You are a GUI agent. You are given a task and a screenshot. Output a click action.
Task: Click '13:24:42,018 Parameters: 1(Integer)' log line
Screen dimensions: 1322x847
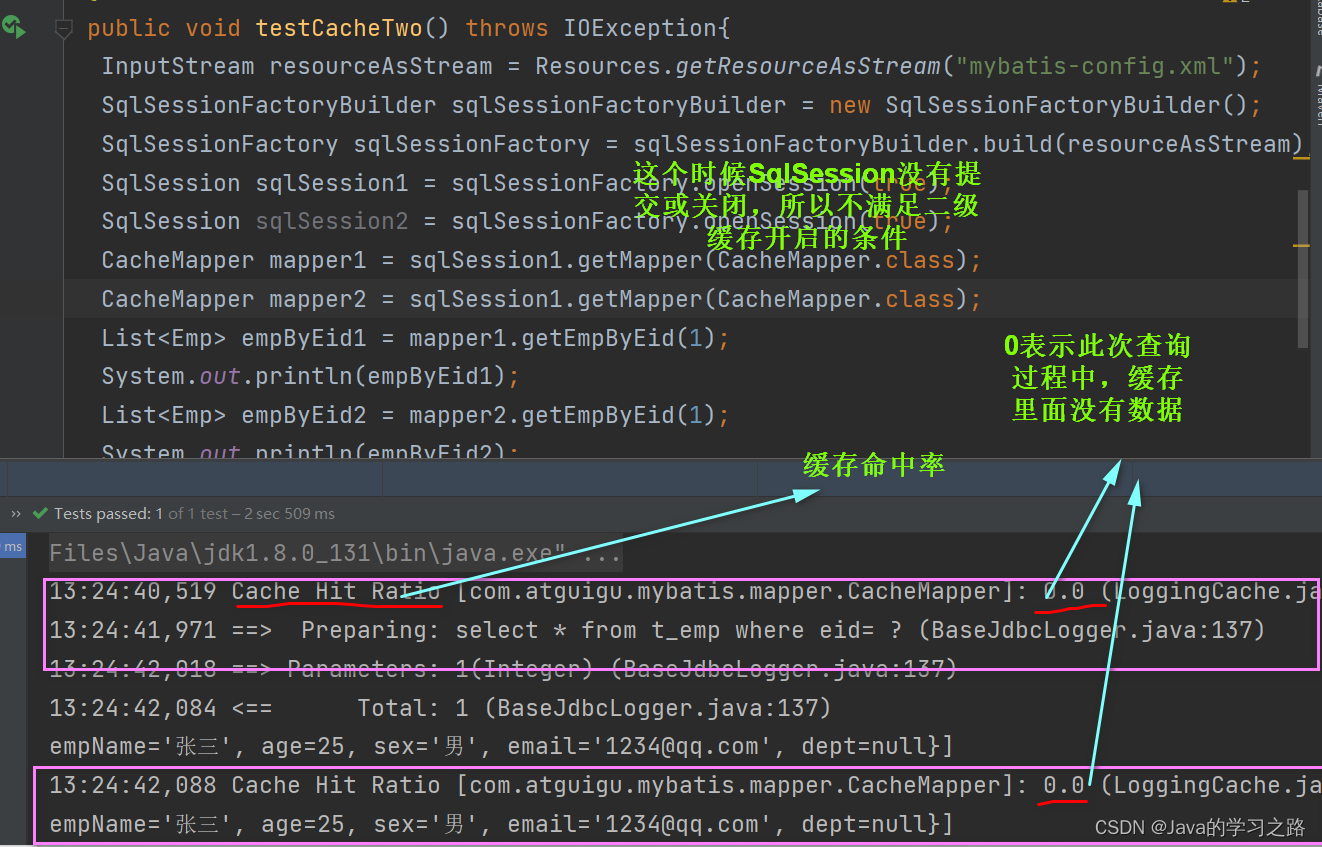click(x=504, y=669)
